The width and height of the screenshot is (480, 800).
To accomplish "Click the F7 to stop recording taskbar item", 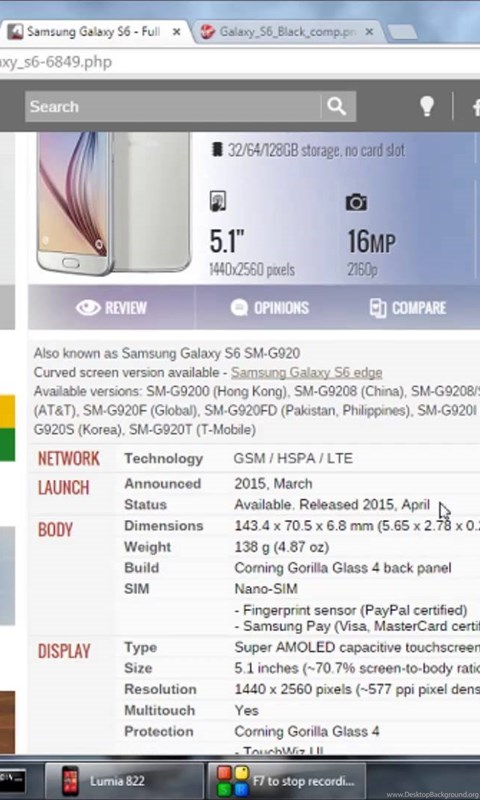I will (x=287, y=781).
